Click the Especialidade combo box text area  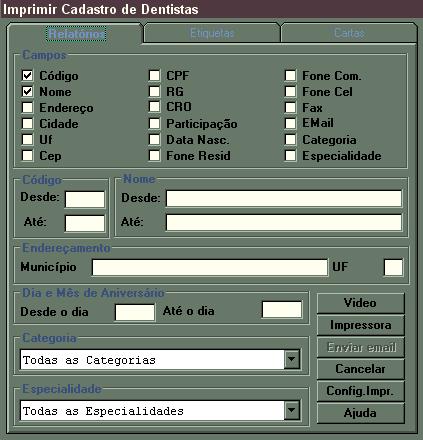click(152, 410)
